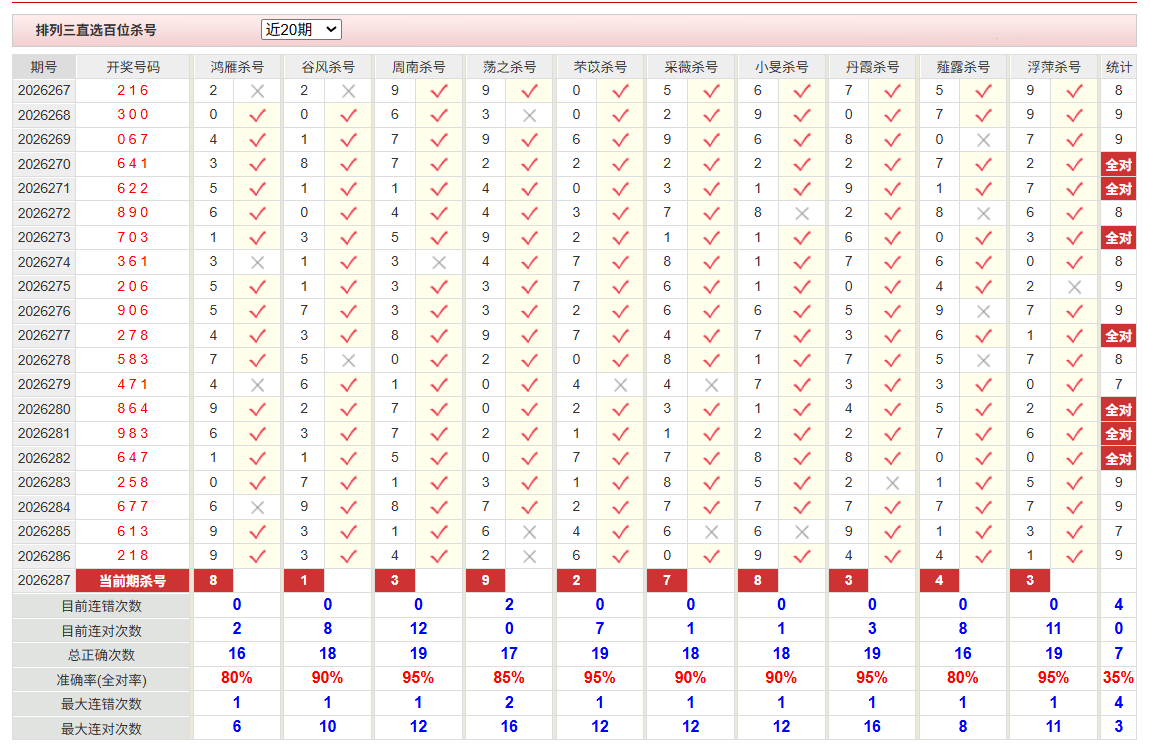Click 鸿雁杀号 cross mark in row 2026267
The image size is (1150, 750).
(257, 91)
